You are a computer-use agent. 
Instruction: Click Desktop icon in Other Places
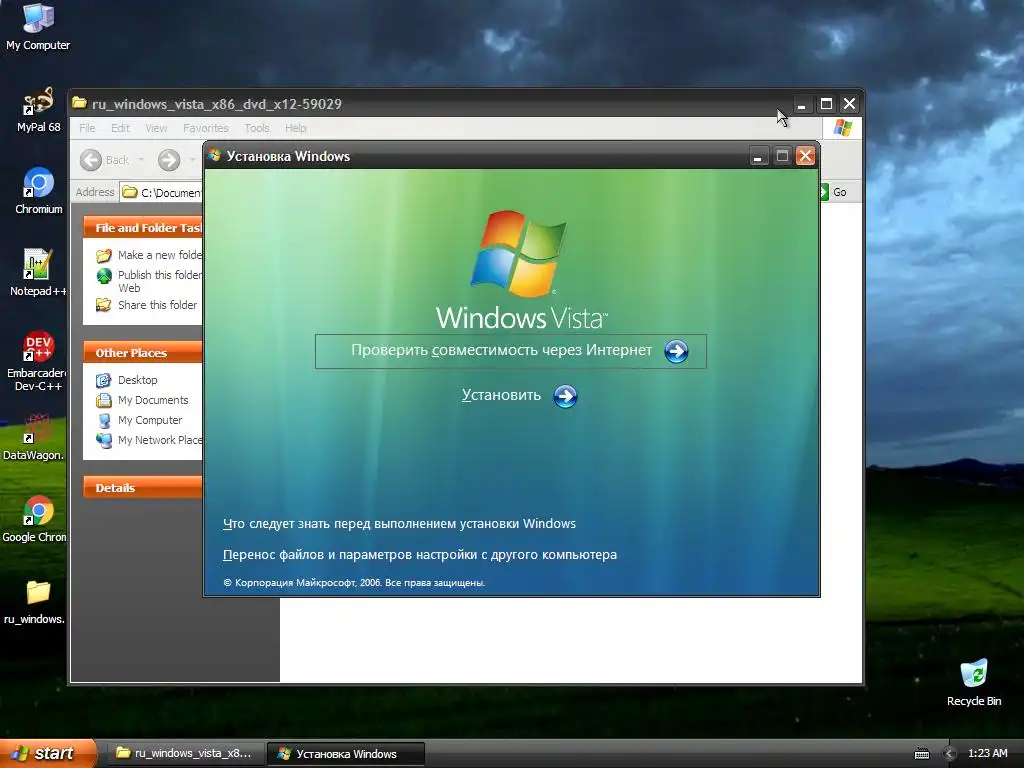coord(104,380)
